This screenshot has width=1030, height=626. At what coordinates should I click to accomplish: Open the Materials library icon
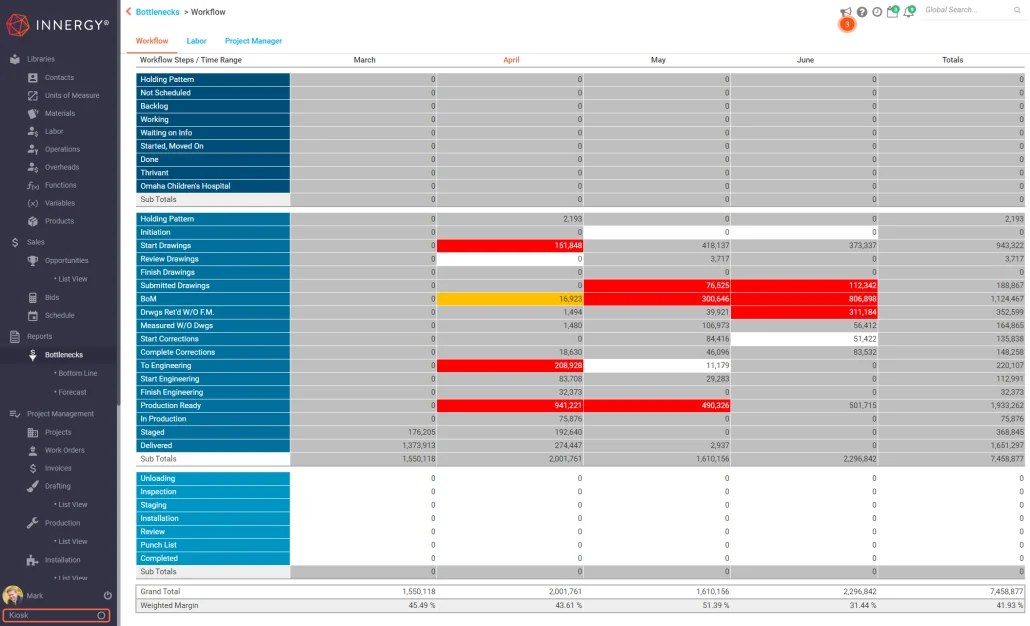(x=32, y=113)
